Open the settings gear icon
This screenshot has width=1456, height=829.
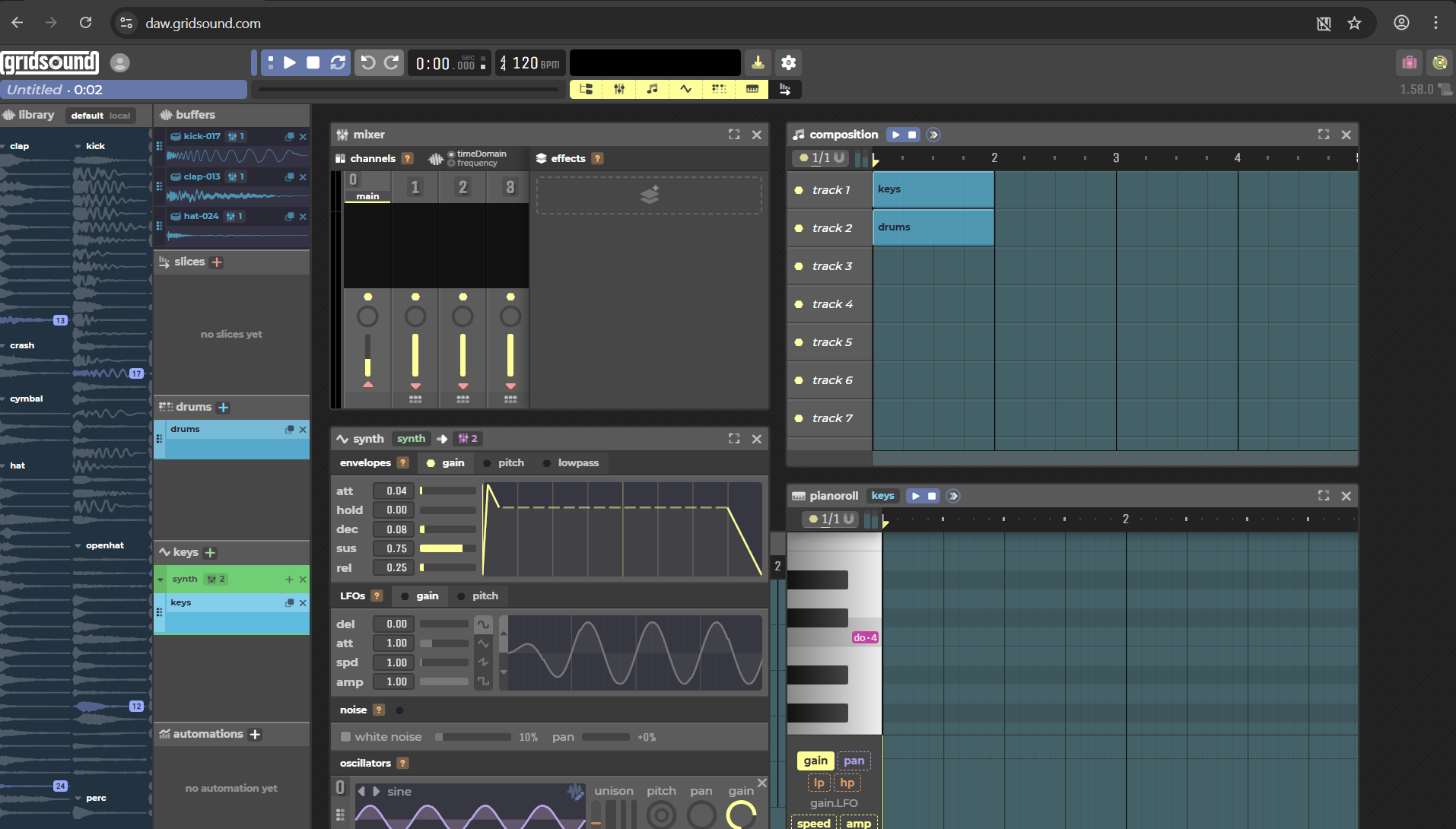[789, 62]
